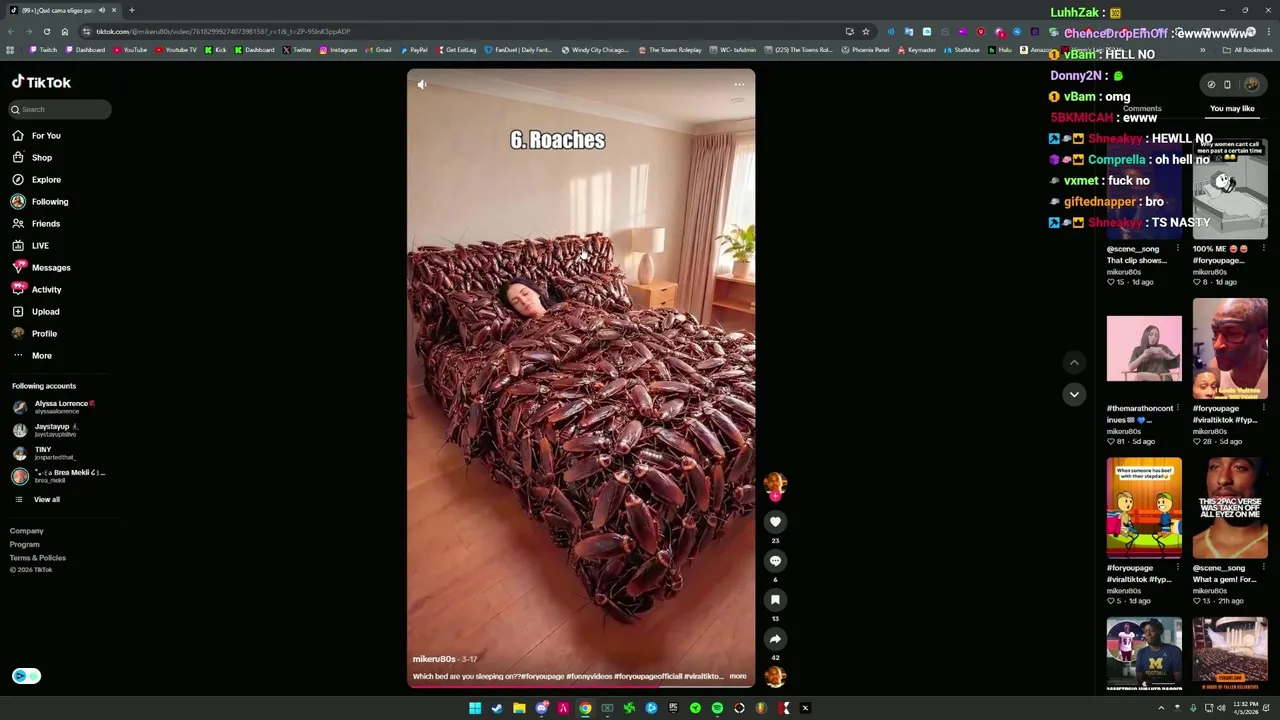Click the TikTok search field
Image resolution: width=1280 pixels, height=720 pixels.
pyautogui.click(x=60, y=109)
